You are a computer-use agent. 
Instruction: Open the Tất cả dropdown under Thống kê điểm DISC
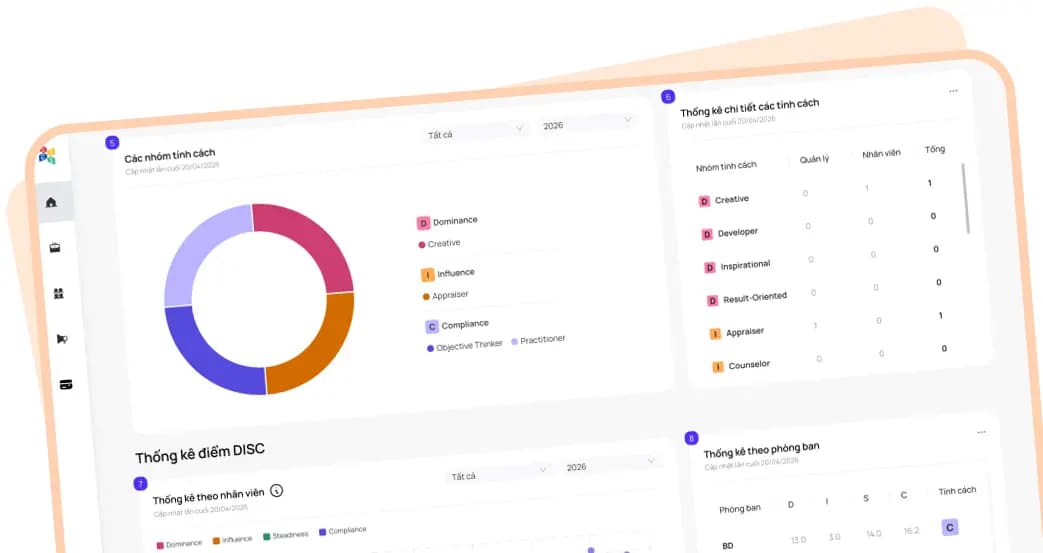pyautogui.click(x=498, y=473)
